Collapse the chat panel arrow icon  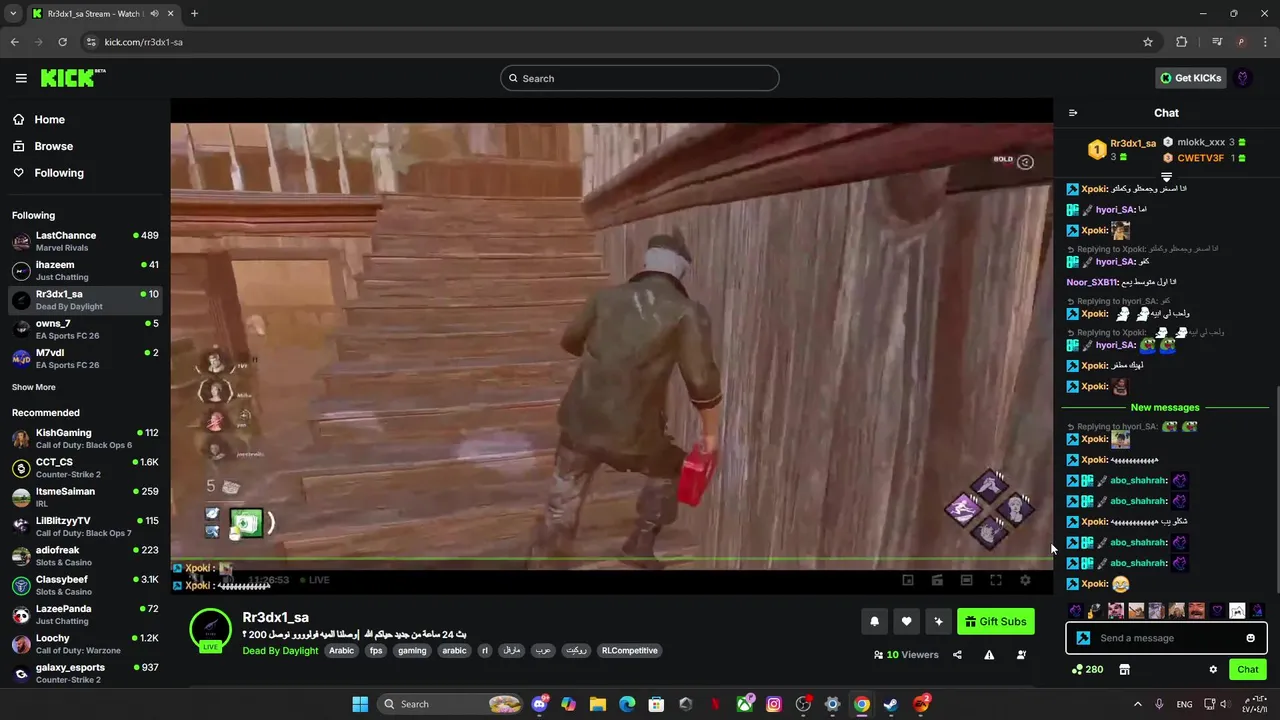coord(1073,113)
